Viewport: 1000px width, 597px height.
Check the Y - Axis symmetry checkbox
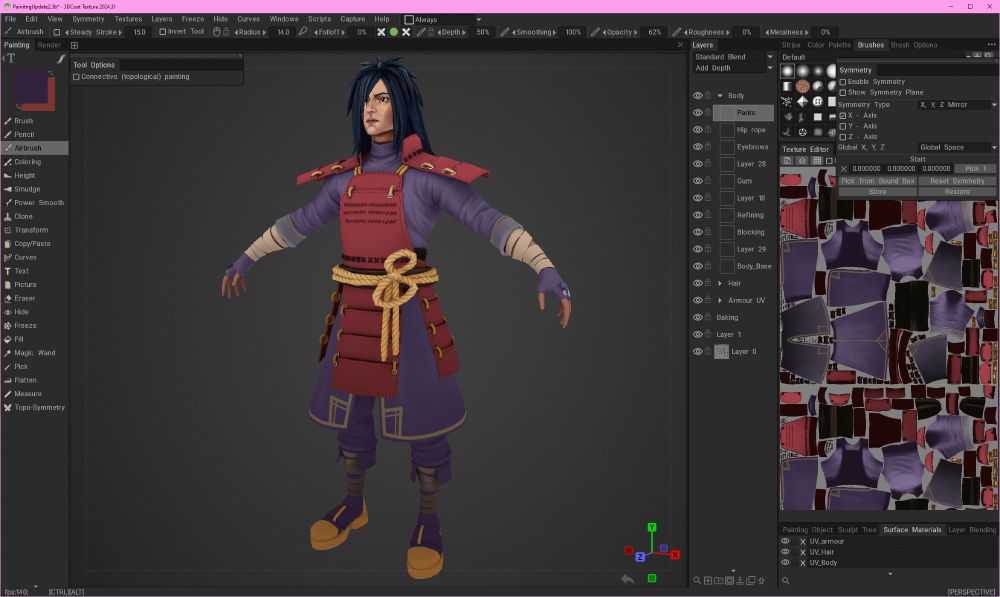click(843, 126)
